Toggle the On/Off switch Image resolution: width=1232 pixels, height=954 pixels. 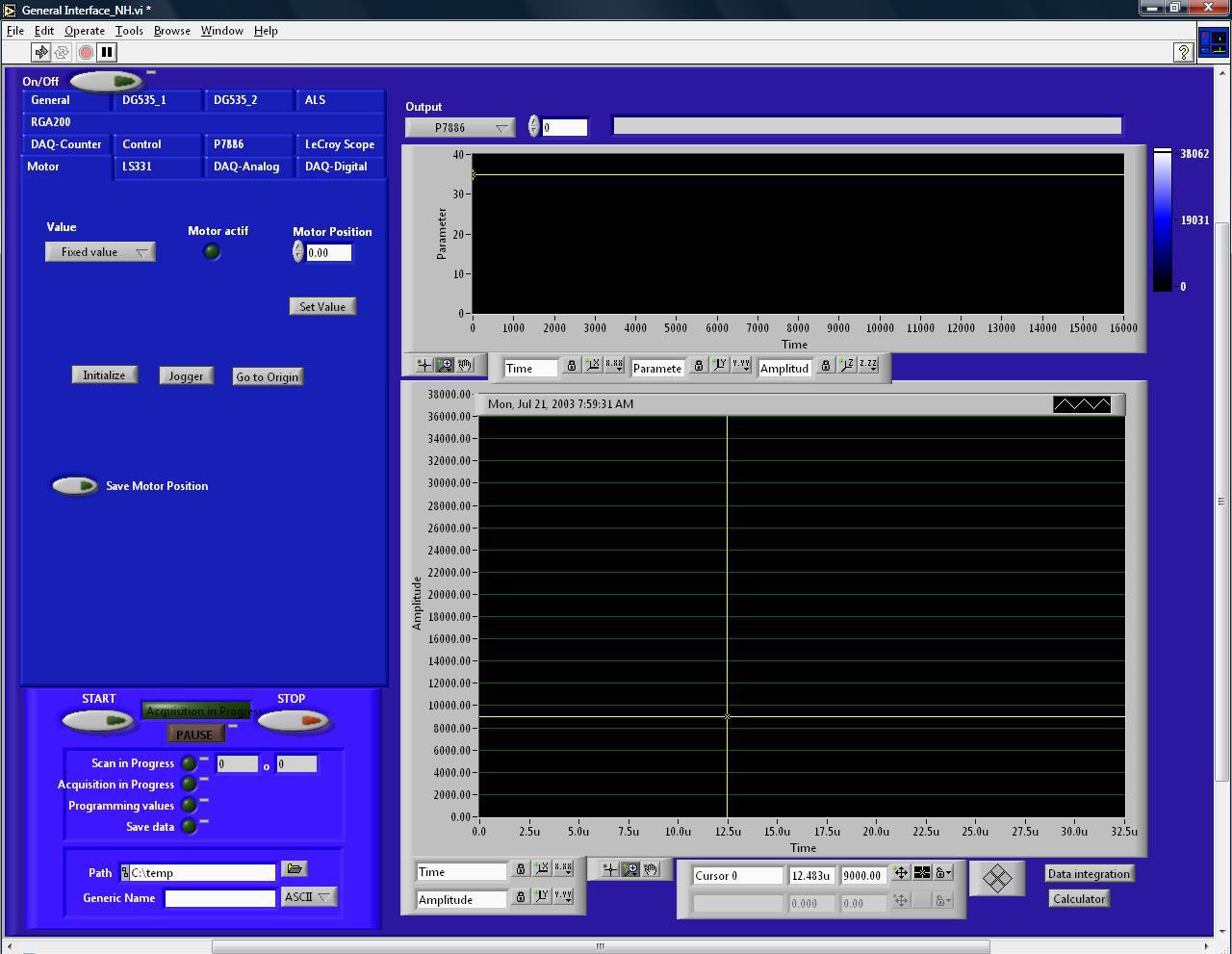click(x=104, y=82)
